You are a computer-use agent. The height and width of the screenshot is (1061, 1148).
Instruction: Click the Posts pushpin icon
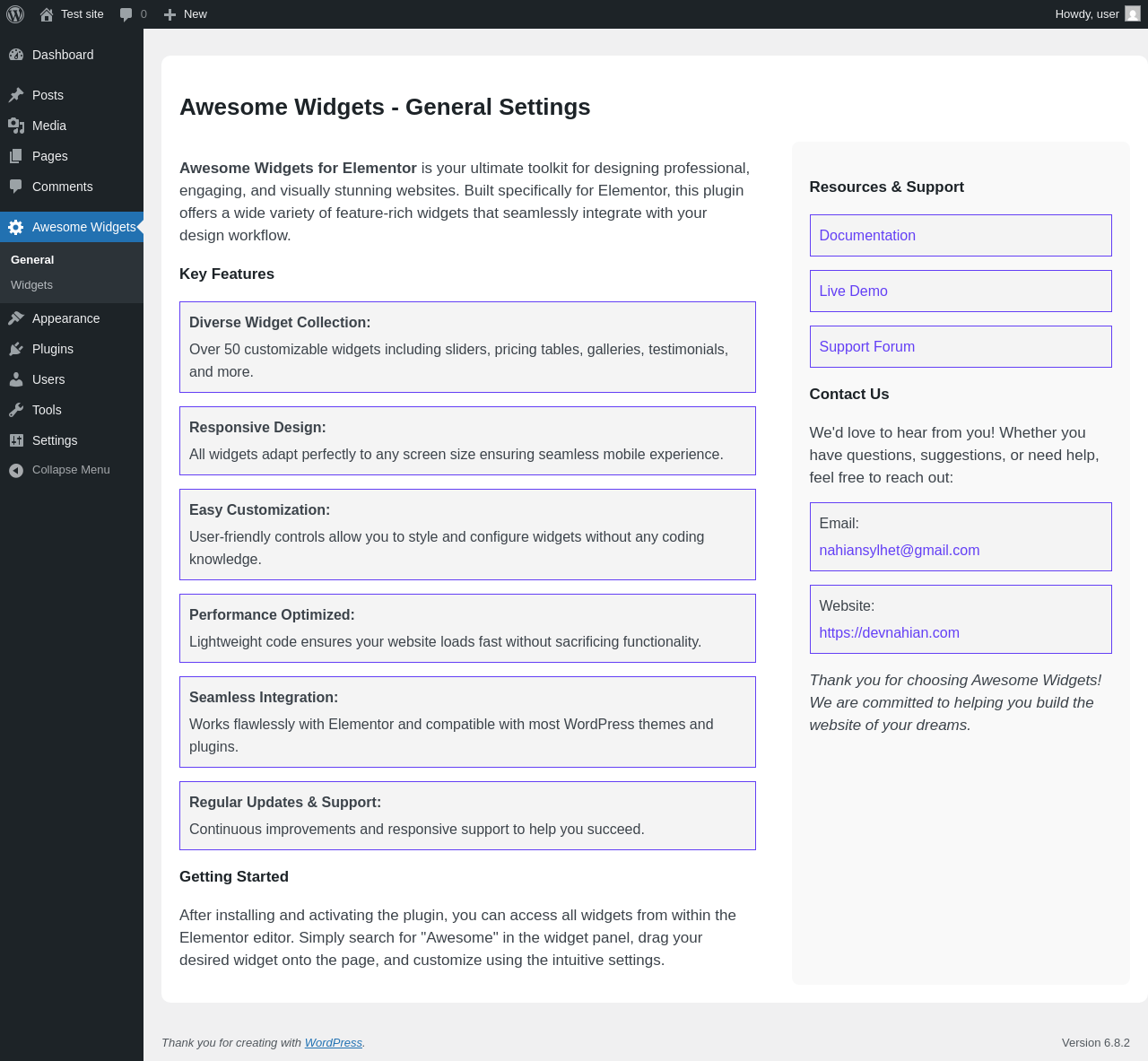click(16, 95)
